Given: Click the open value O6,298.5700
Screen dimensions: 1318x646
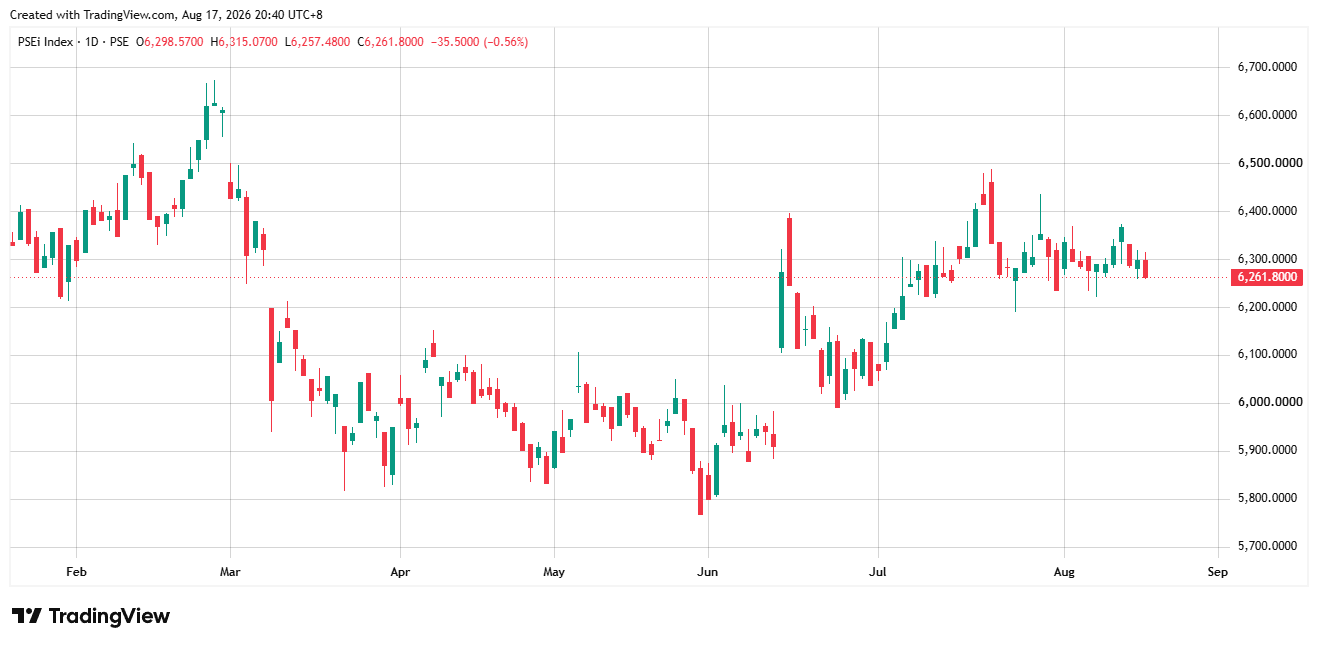Looking at the screenshot, I should click(x=170, y=42).
